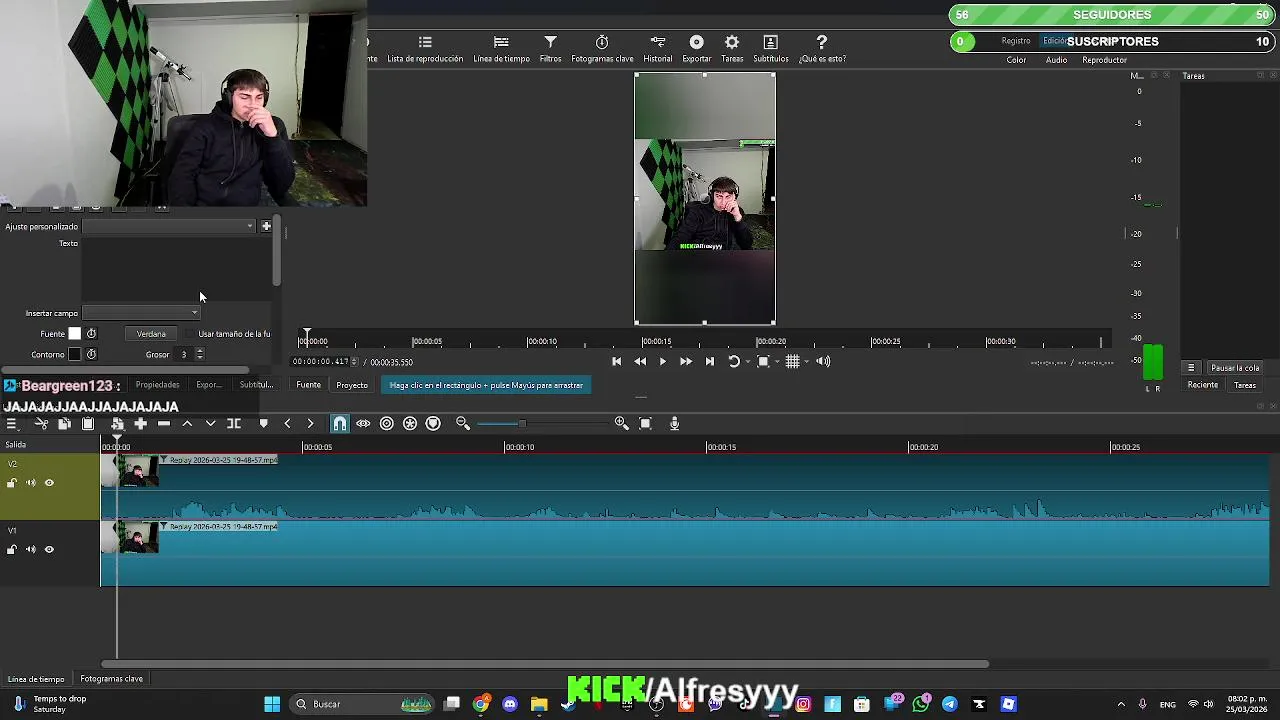Toggle lock on track V2
Image resolution: width=1280 pixels, height=720 pixels.
click(12, 483)
